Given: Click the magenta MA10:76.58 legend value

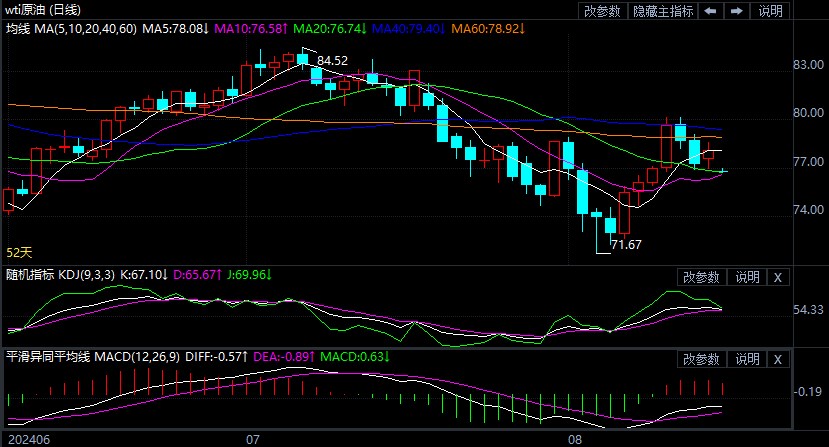Looking at the screenshot, I should coord(249,29).
